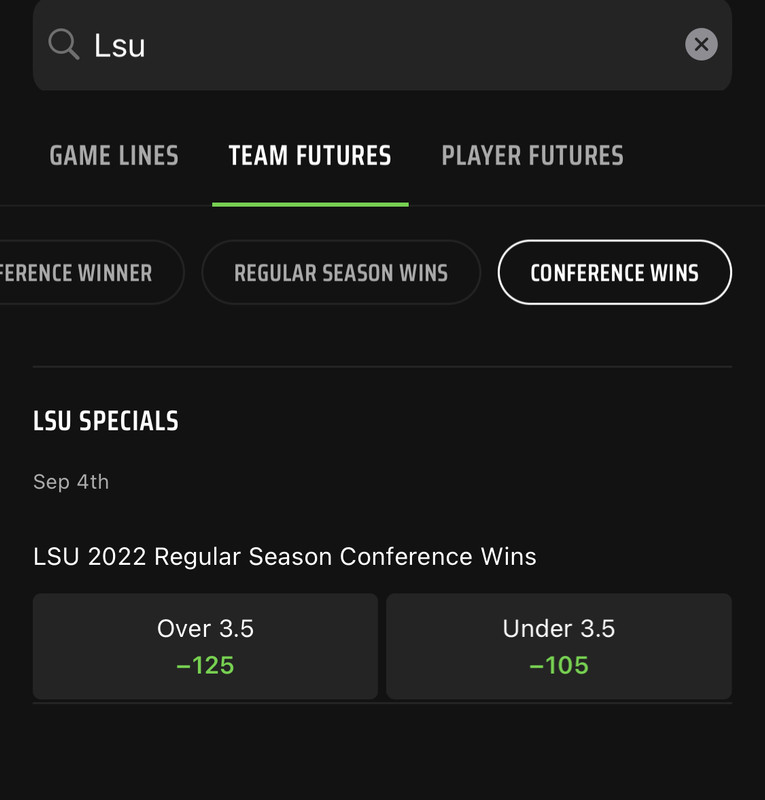Tap the Under 3.5 label text
This screenshot has height=800, width=765.
click(x=559, y=628)
